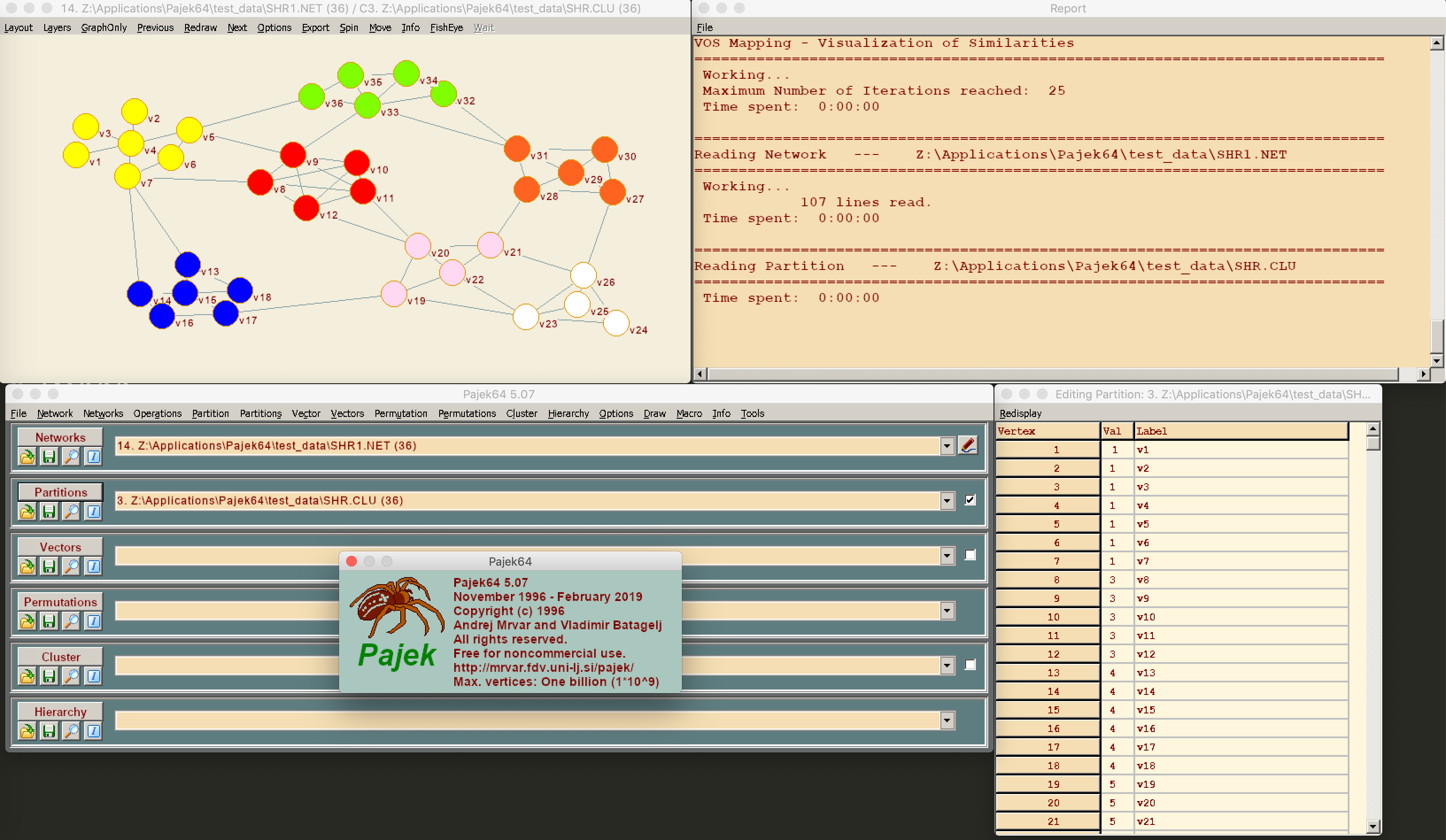Toggle the Cluster row checkbox
Viewport: 1446px width, 840px height.
tap(970, 664)
